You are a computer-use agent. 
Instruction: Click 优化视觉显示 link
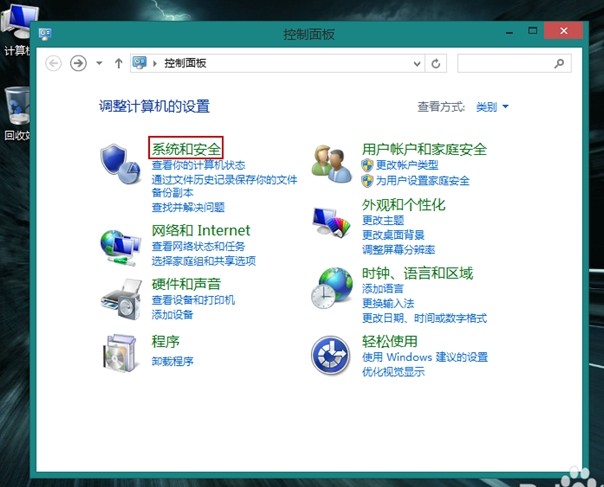(x=393, y=372)
